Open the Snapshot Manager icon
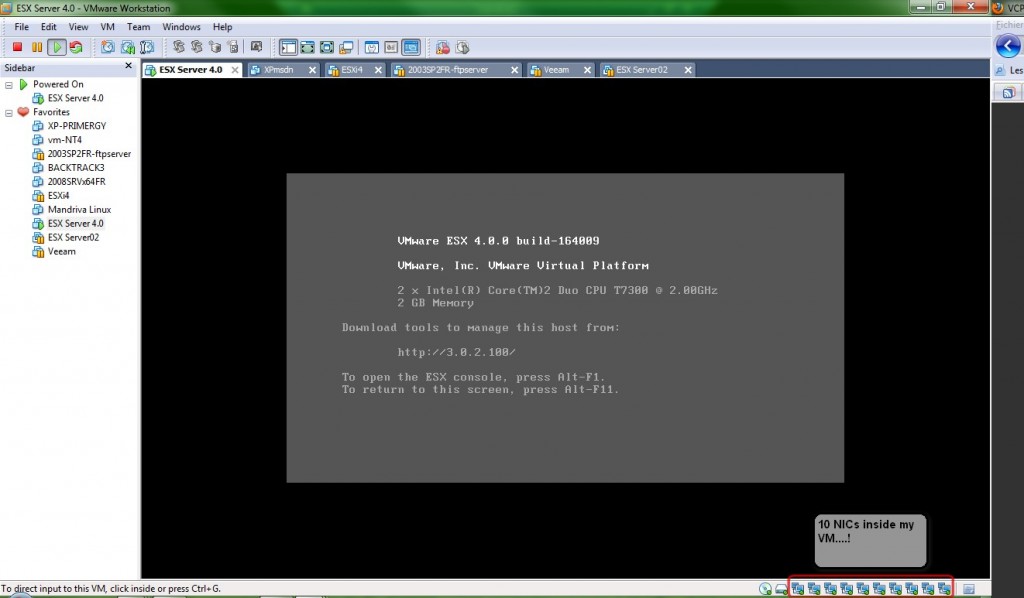1024x598 pixels. [146, 47]
